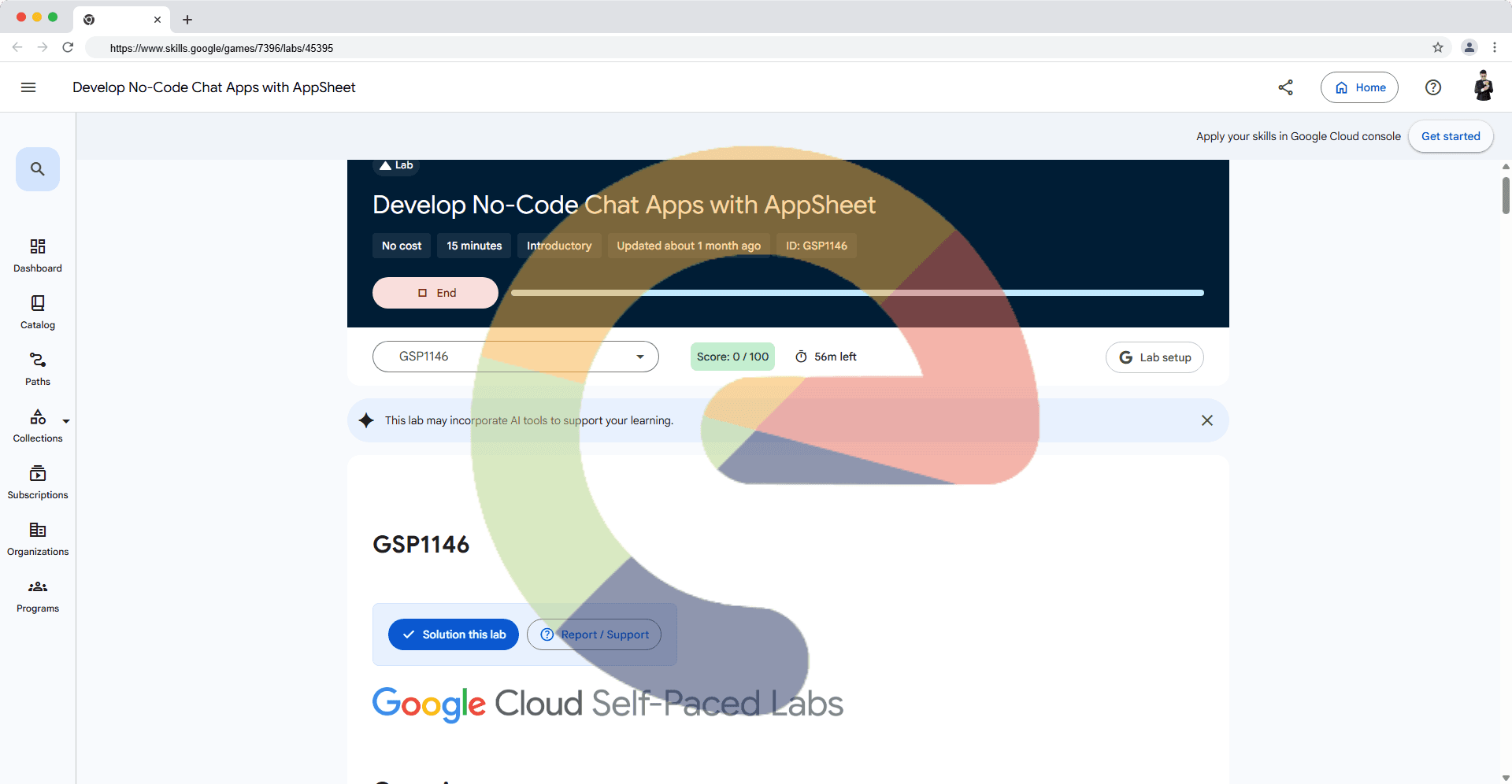Click Solution this lab button
The width and height of the screenshot is (1512, 784).
[x=454, y=634]
